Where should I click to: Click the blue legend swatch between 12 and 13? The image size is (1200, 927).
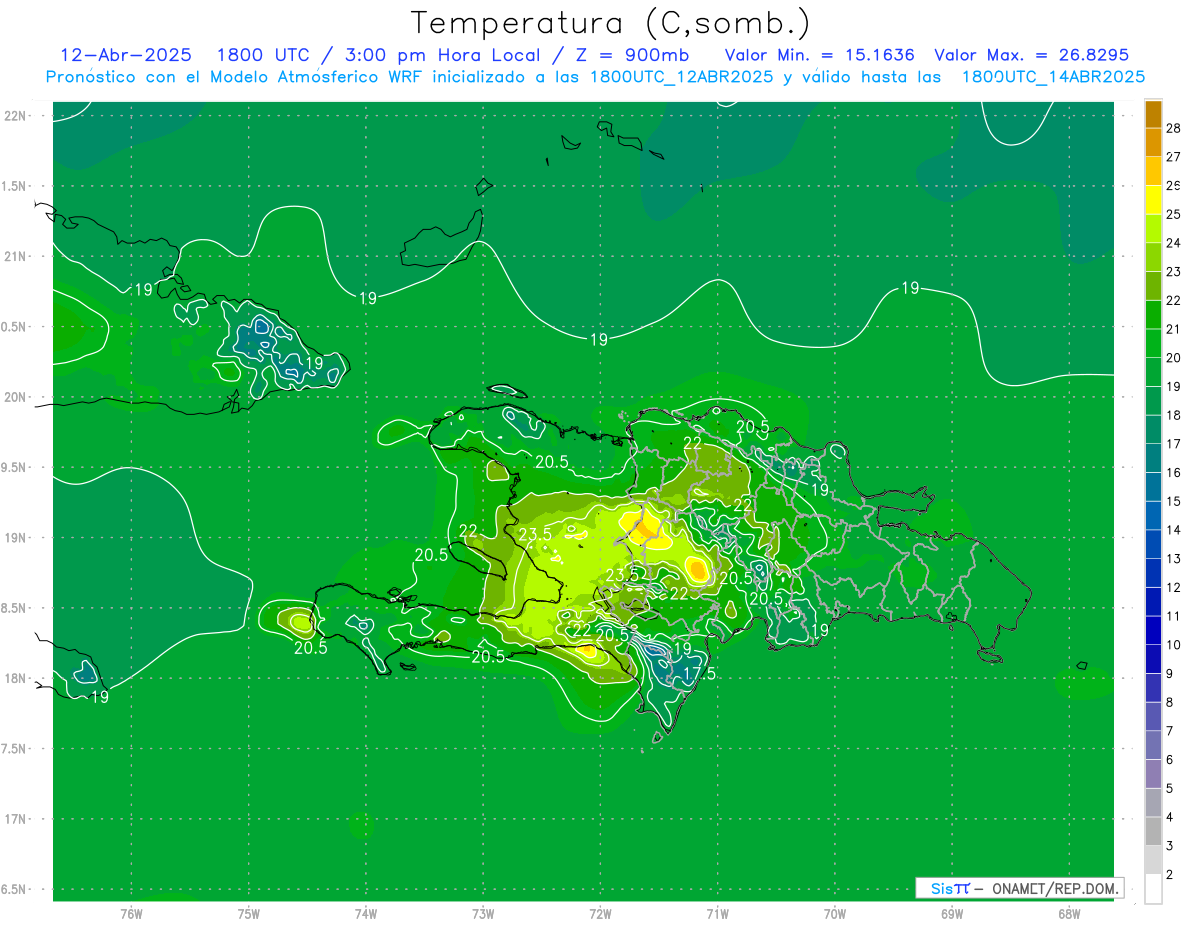point(1153,574)
